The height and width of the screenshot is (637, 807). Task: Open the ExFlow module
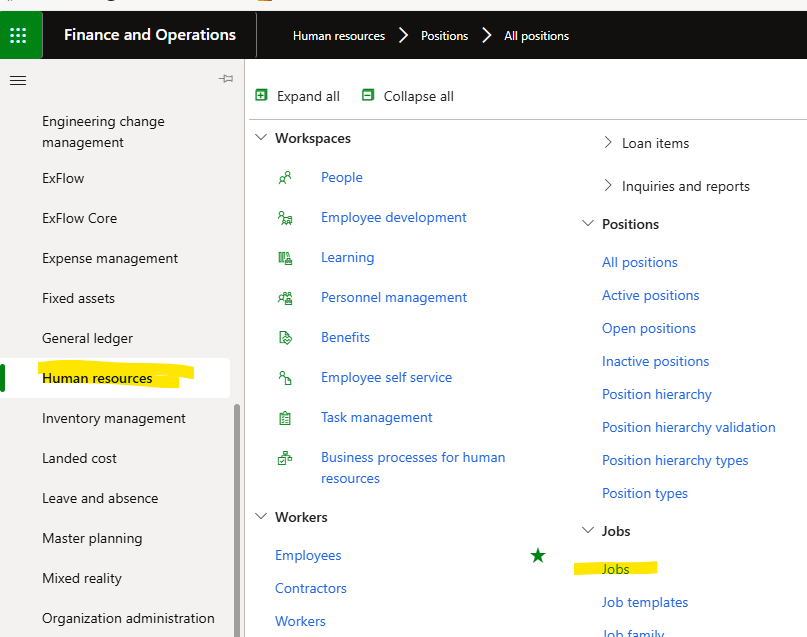click(63, 179)
